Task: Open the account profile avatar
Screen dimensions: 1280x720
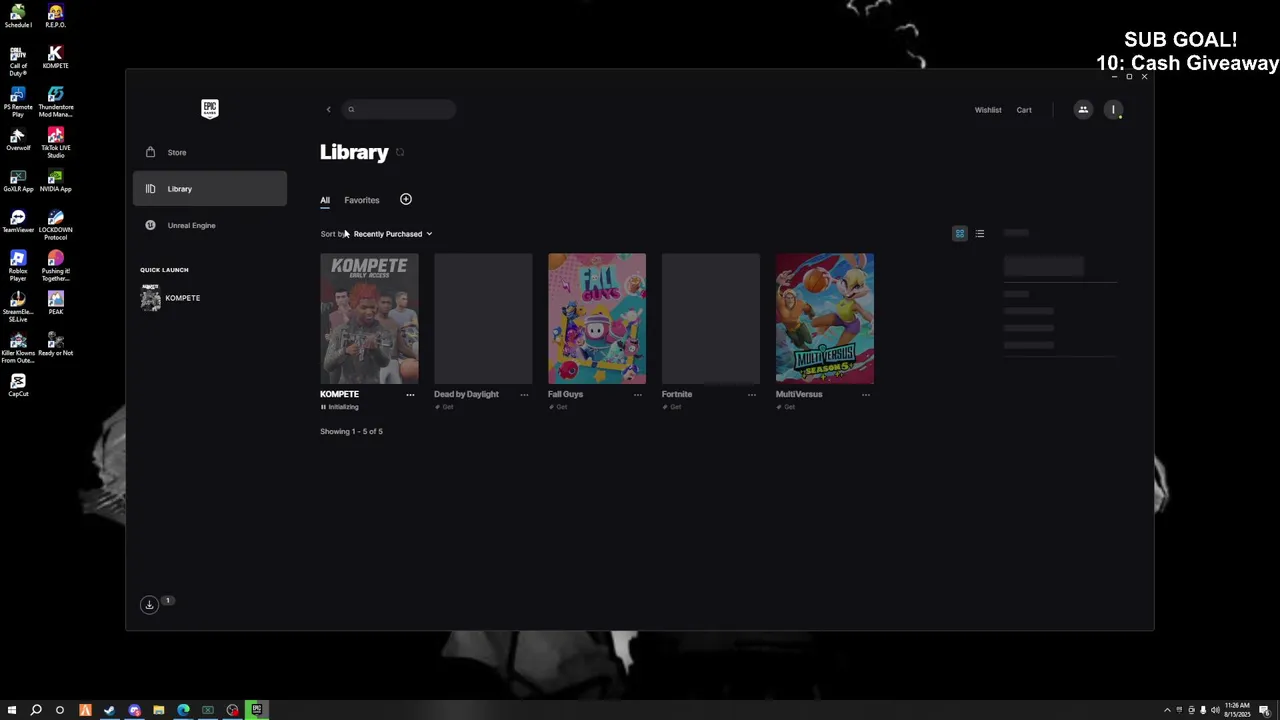Action: pos(1113,110)
